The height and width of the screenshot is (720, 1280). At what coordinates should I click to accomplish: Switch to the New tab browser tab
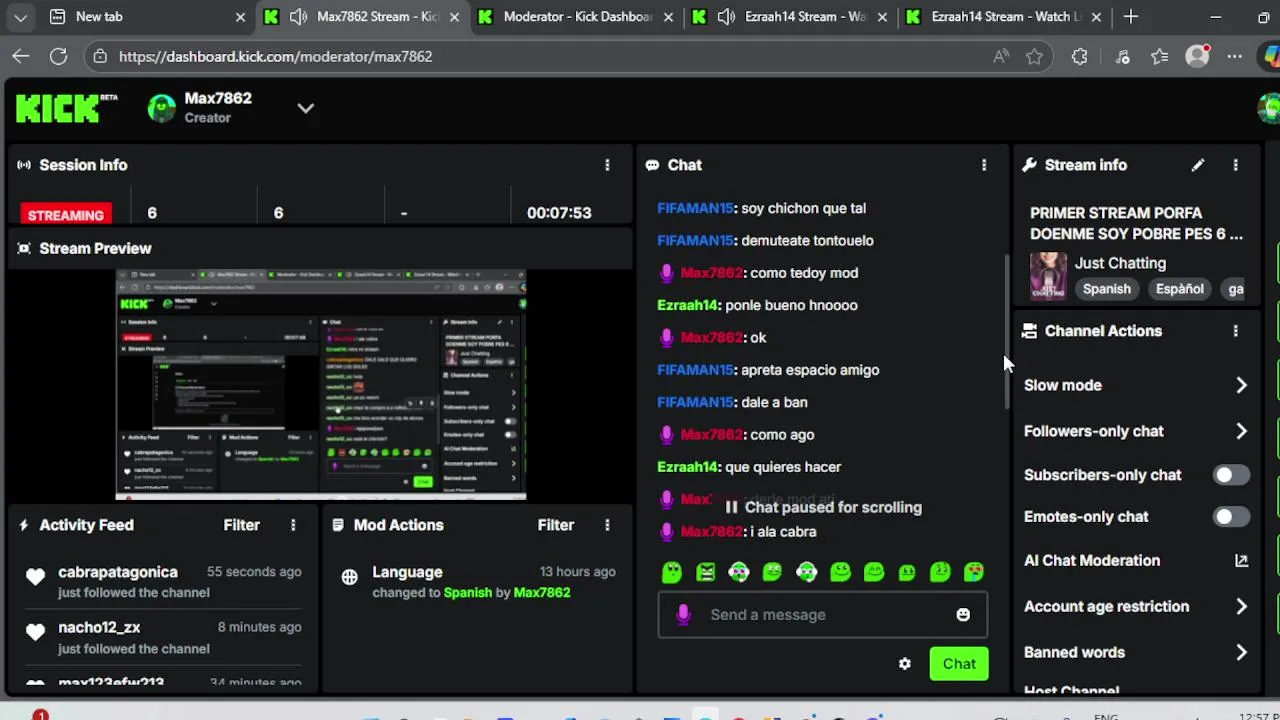point(146,17)
